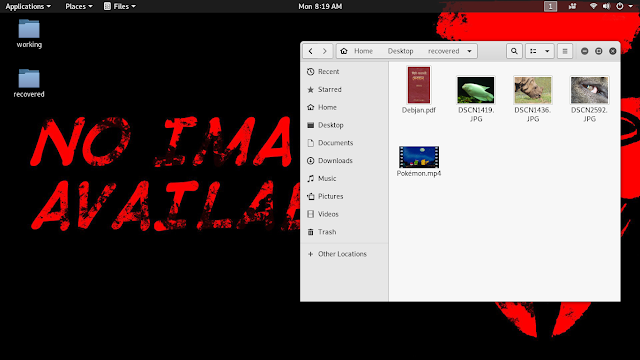Go to Home in the sidebar
Viewport: 640px width, 360px height.
click(344, 107)
